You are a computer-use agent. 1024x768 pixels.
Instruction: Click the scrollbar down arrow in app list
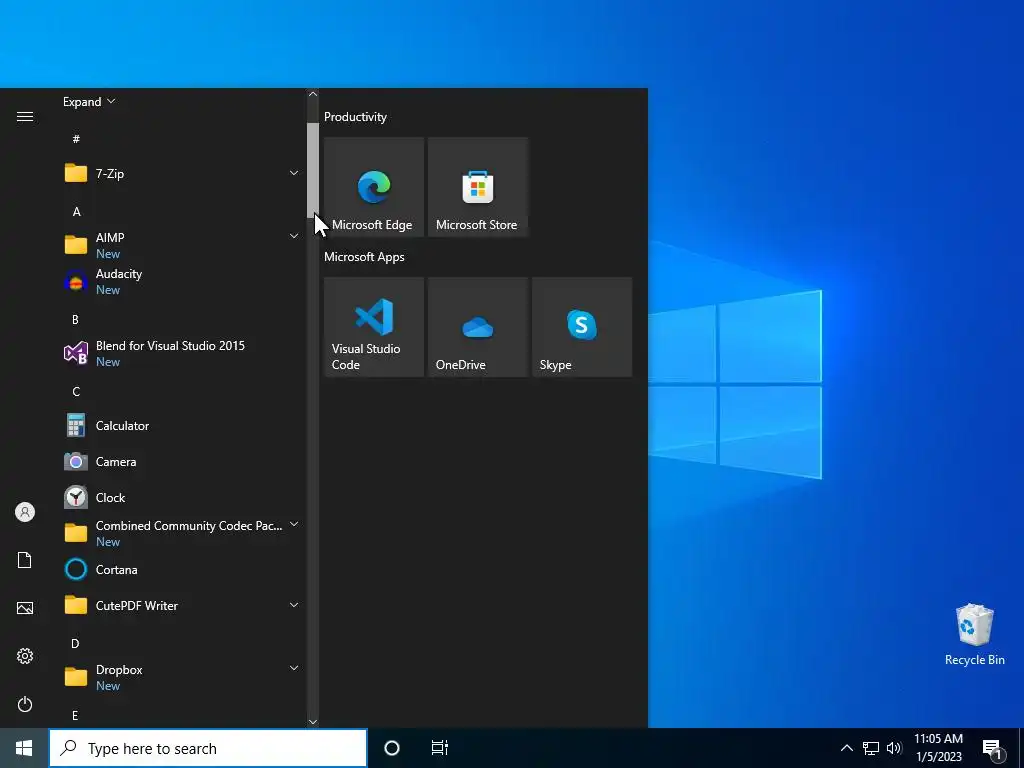pyautogui.click(x=313, y=722)
